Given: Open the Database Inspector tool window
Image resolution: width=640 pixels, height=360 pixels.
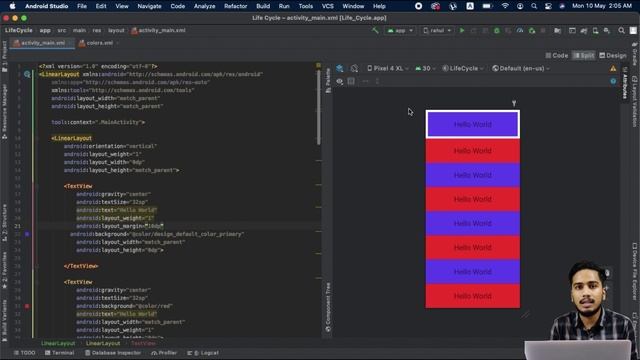Looking at the screenshot, I should (x=113, y=353).
